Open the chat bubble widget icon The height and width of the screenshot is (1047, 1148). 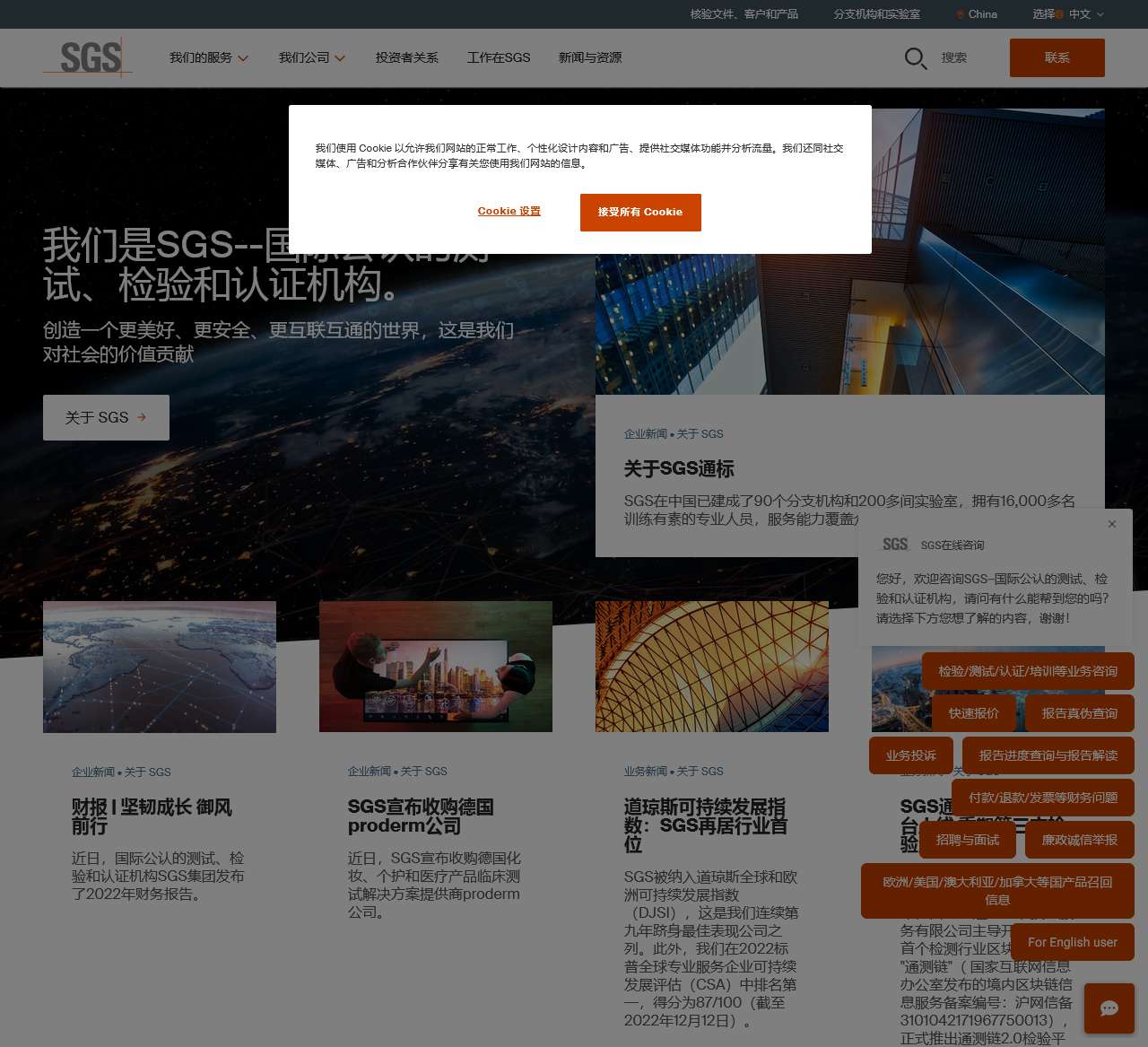coord(1109,1008)
